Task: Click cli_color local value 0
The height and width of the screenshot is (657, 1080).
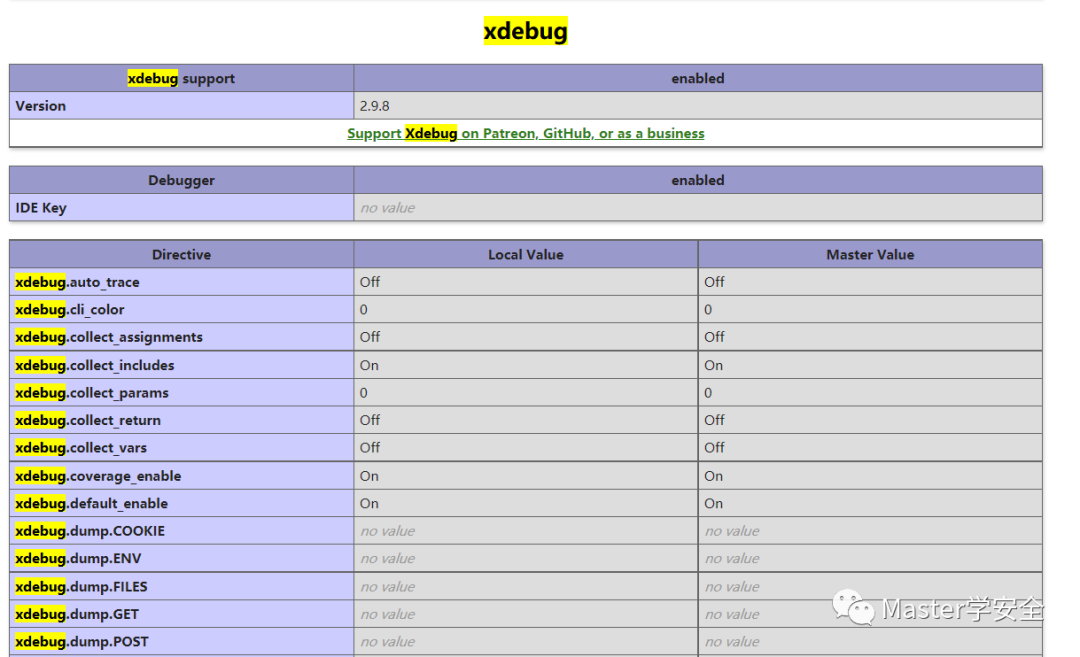Action: tap(364, 310)
